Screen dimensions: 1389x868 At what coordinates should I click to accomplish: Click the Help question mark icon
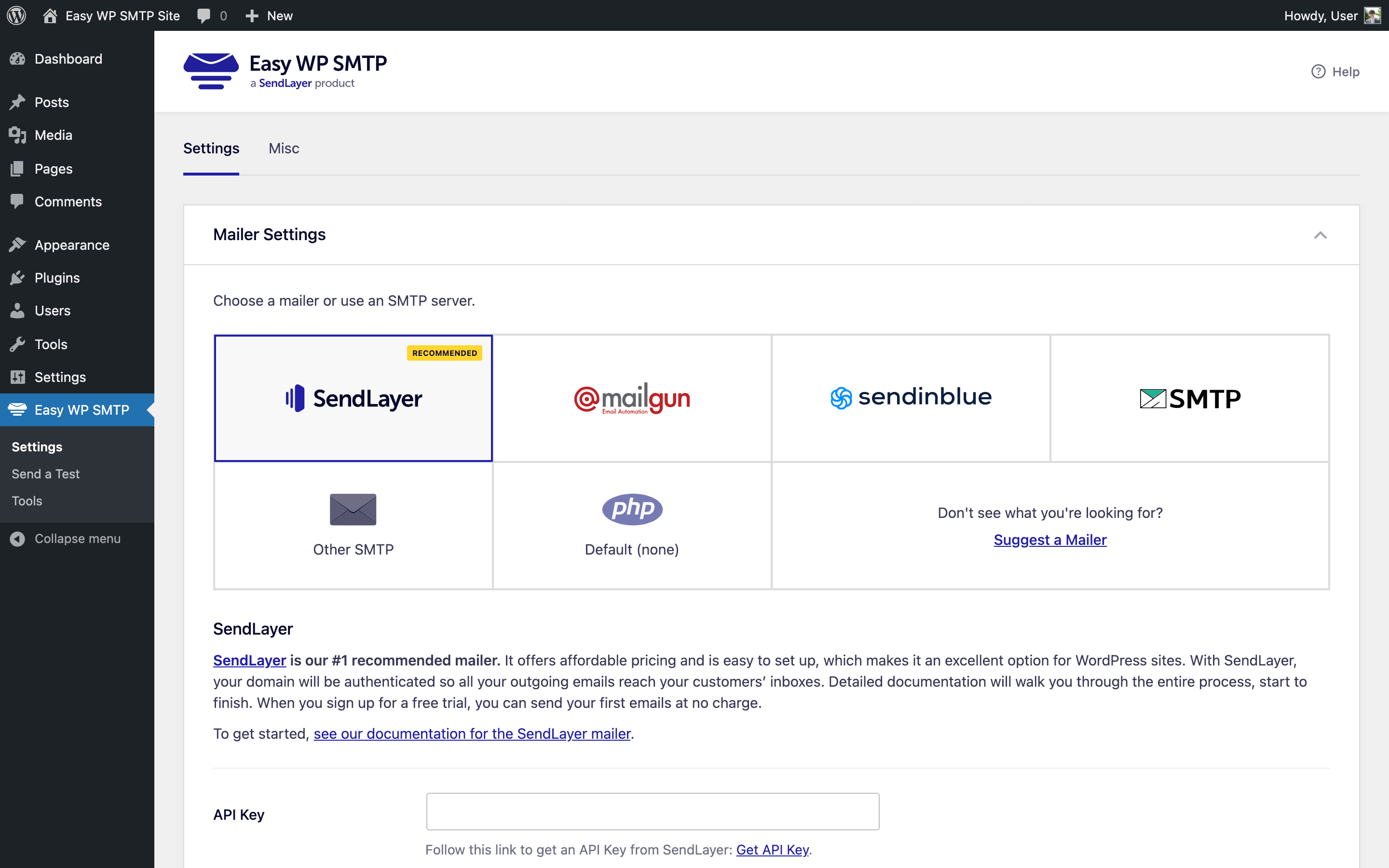[x=1319, y=72]
